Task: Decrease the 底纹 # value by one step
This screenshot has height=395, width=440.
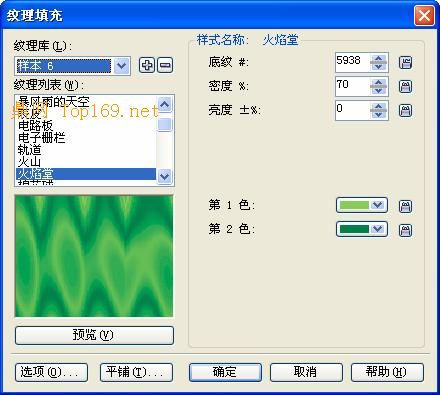Action: [x=378, y=66]
